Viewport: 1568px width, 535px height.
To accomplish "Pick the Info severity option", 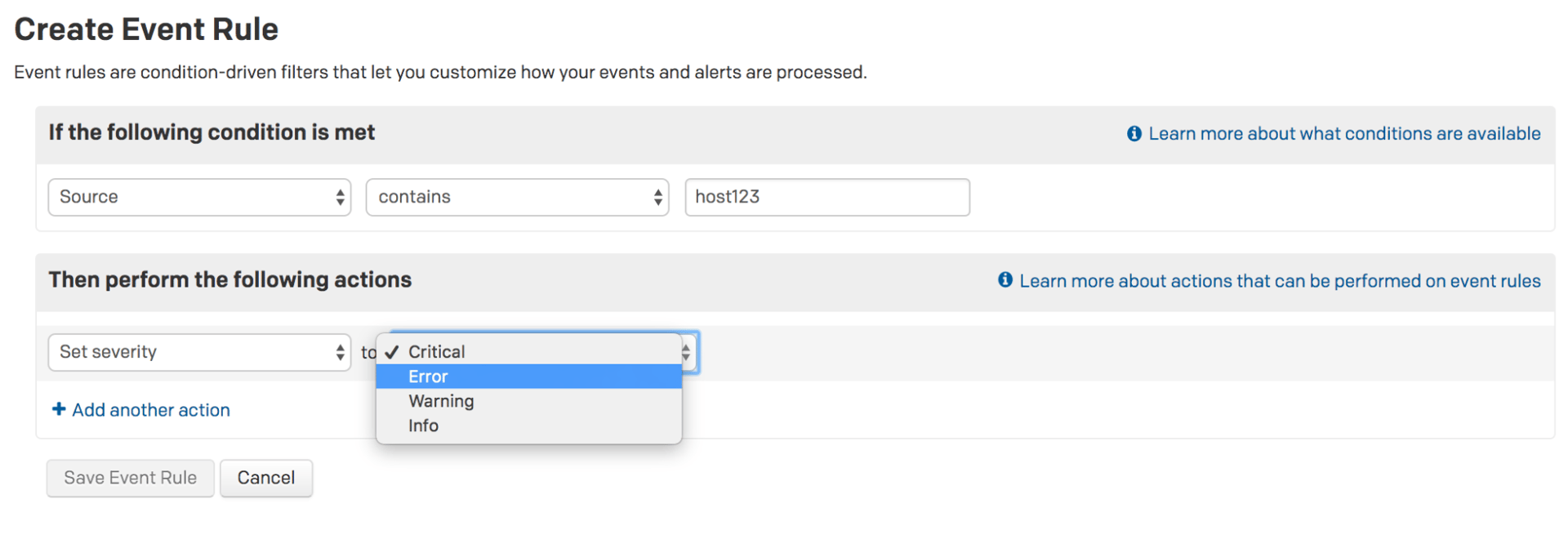I will pos(424,426).
